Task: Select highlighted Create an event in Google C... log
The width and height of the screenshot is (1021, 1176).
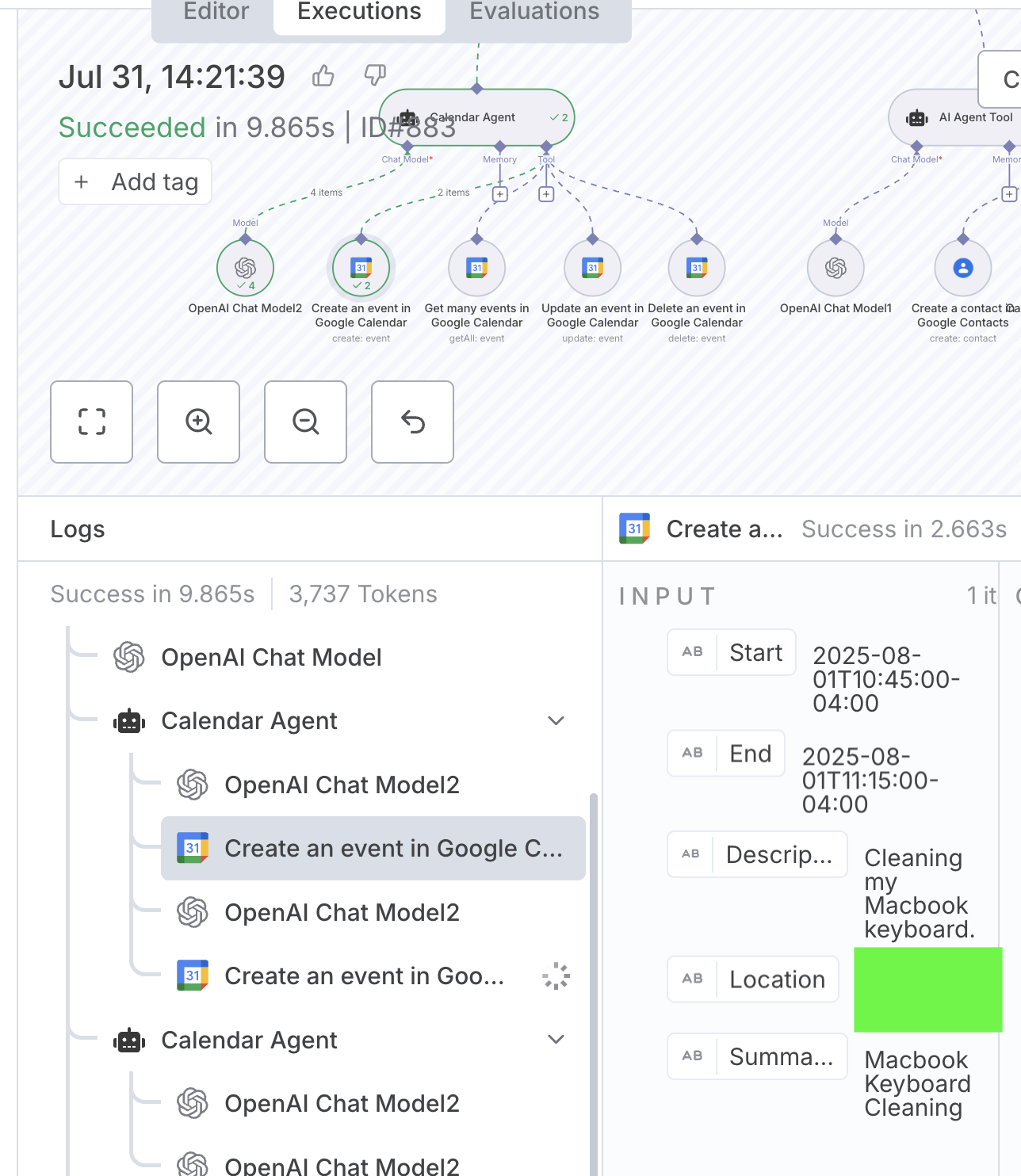Action: (373, 849)
